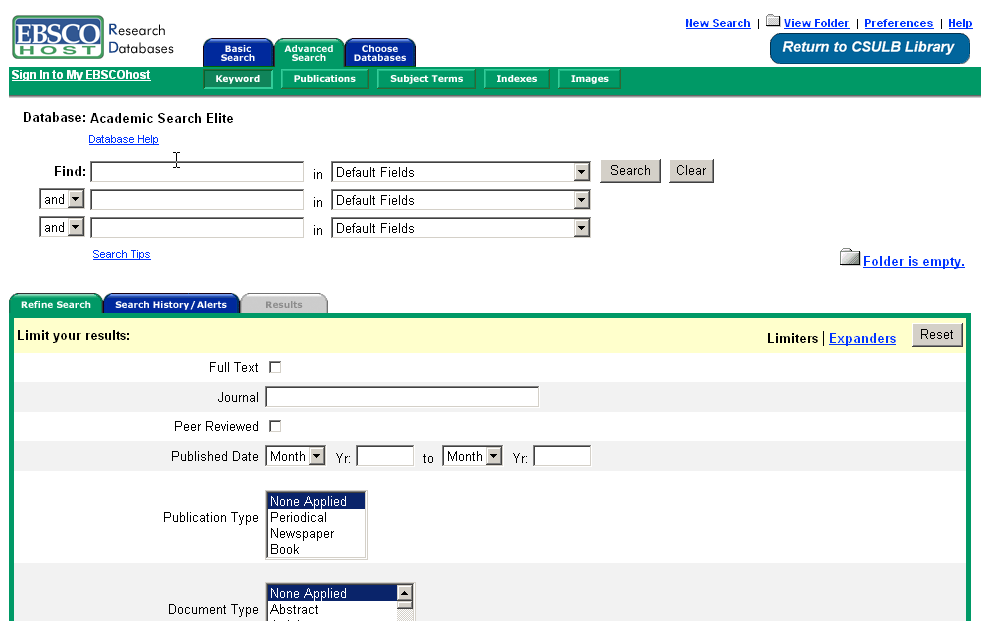Screen dimensions: 998x621
Task: Click the Clear button
Action: click(x=691, y=171)
